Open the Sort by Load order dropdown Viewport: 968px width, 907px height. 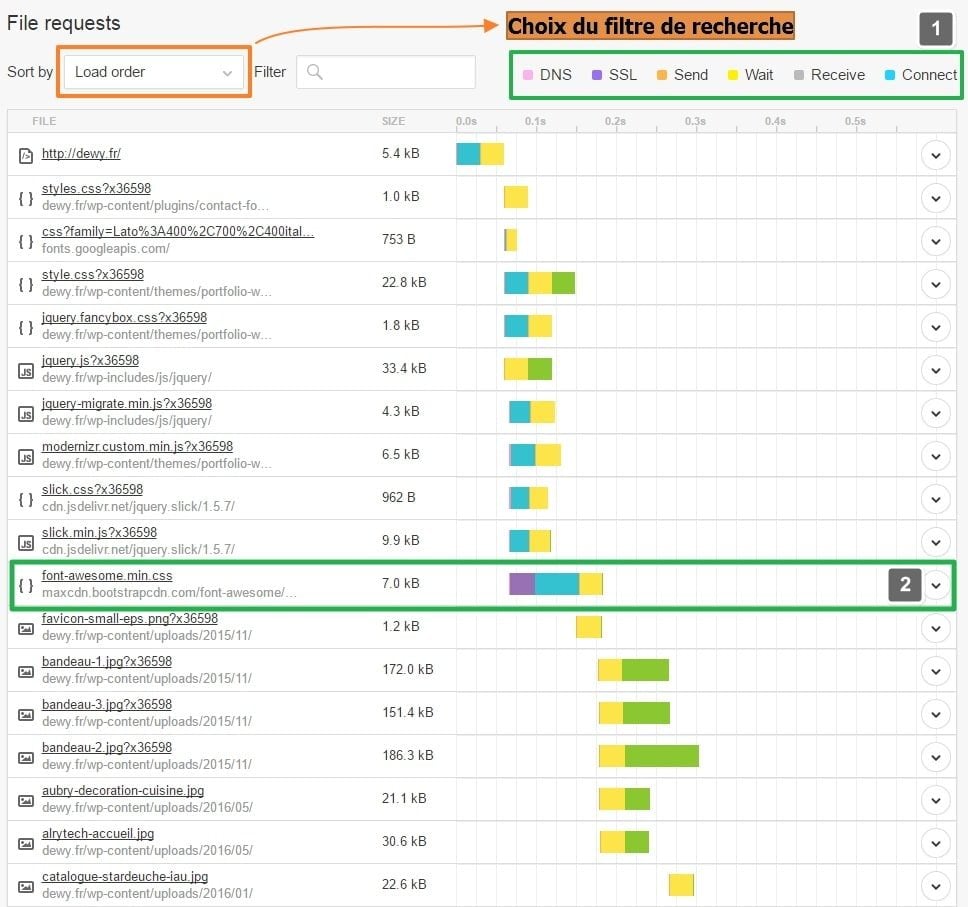(153, 72)
